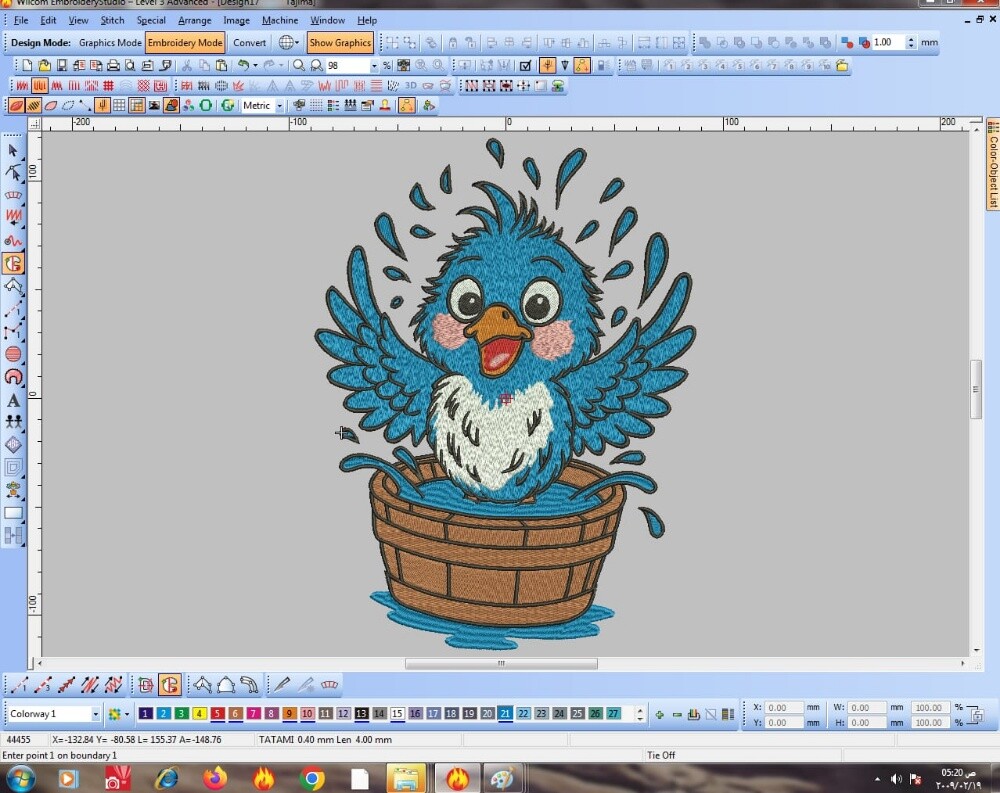Open the undo history dropdown arrow
Screen dimensions: 1000x793
255,65
